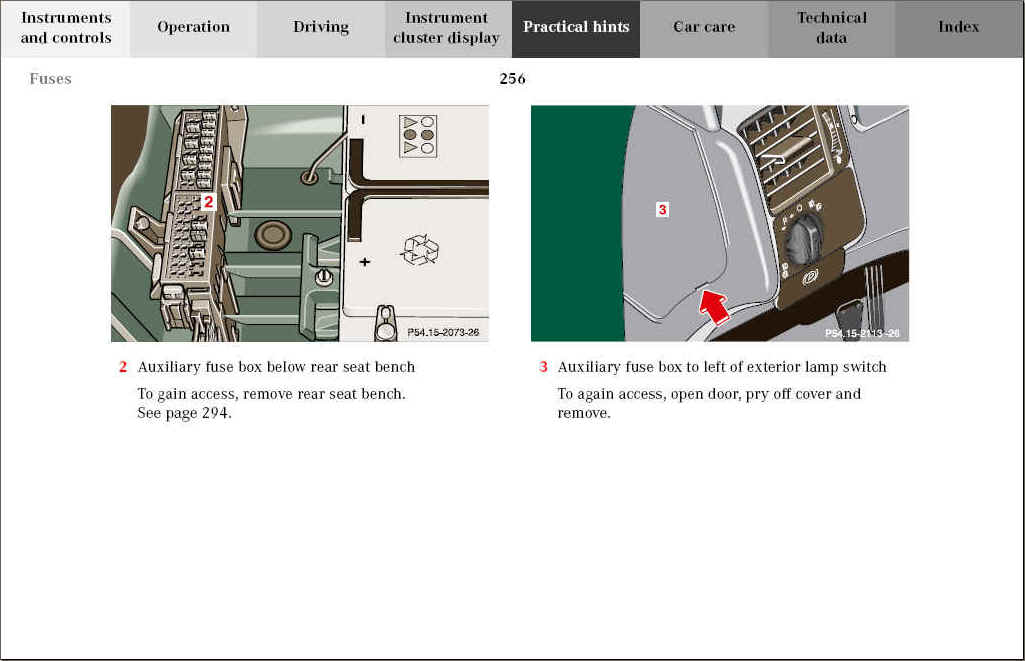Switch to the Operation tab

pyautogui.click(x=193, y=28)
